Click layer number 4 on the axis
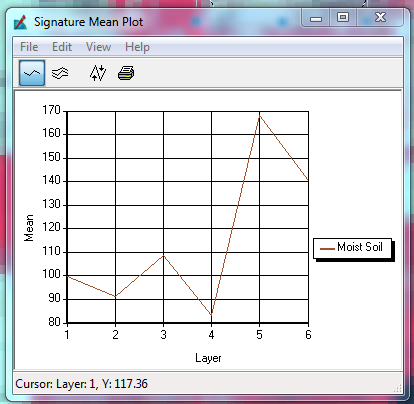Image resolution: width=414 pixels, height=404 pixels. click(211, 334)
